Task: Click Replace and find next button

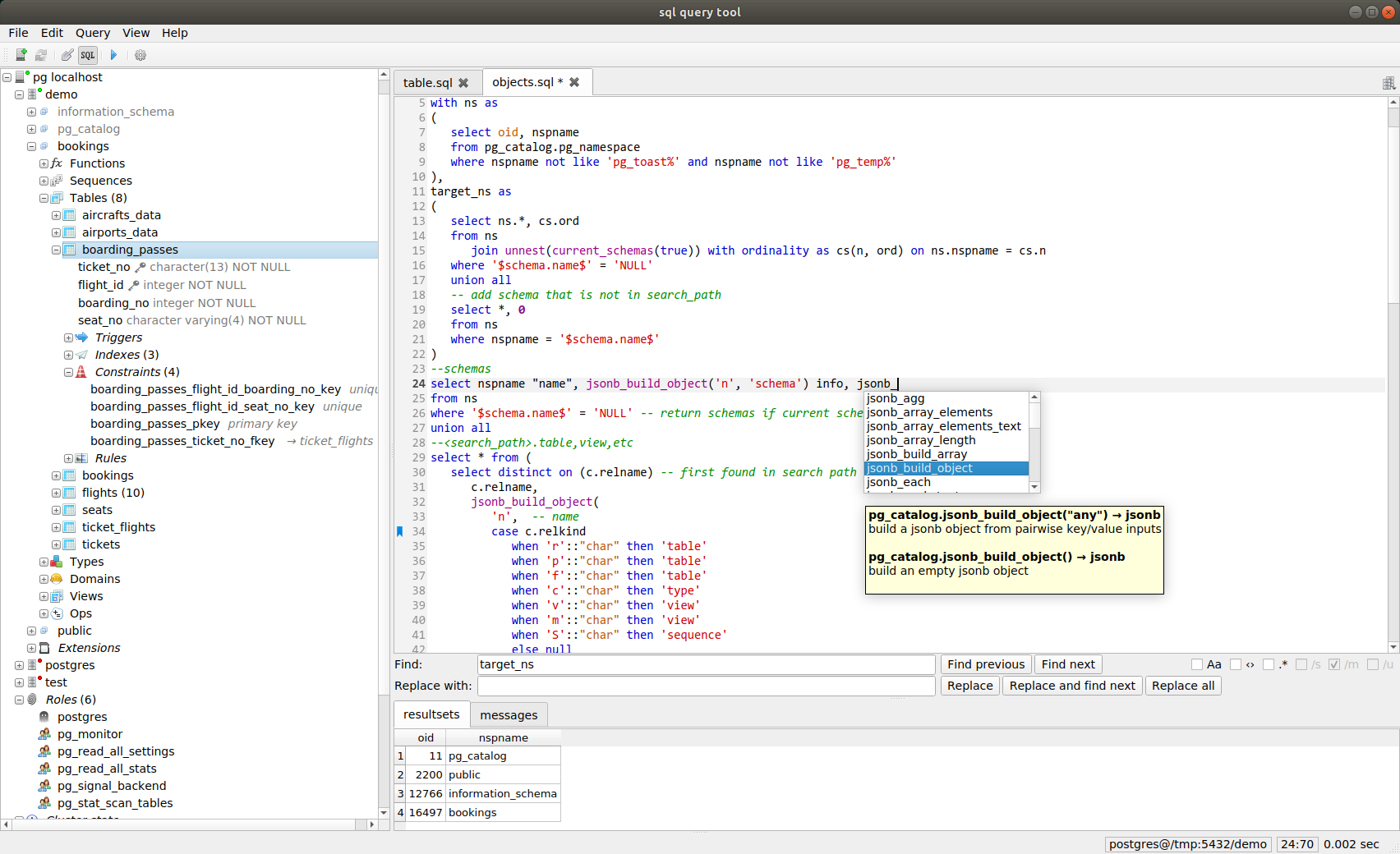Action: [x=1072, y=686]
